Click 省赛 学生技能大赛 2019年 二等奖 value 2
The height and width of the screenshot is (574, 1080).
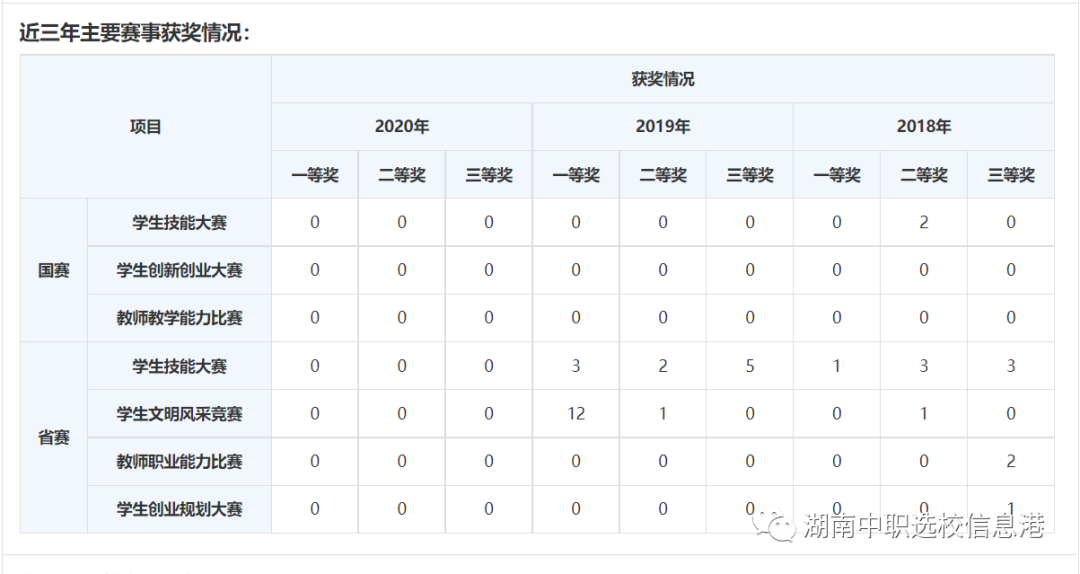click(x=663, y=366)
